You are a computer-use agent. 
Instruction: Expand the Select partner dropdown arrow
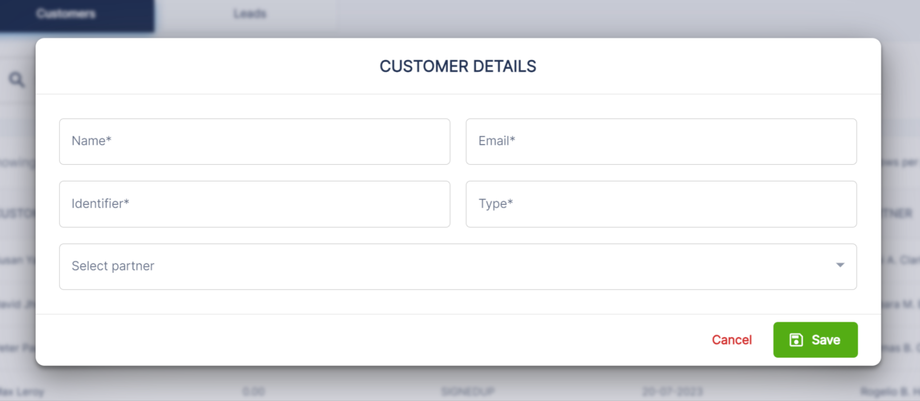tap(840, 266)
